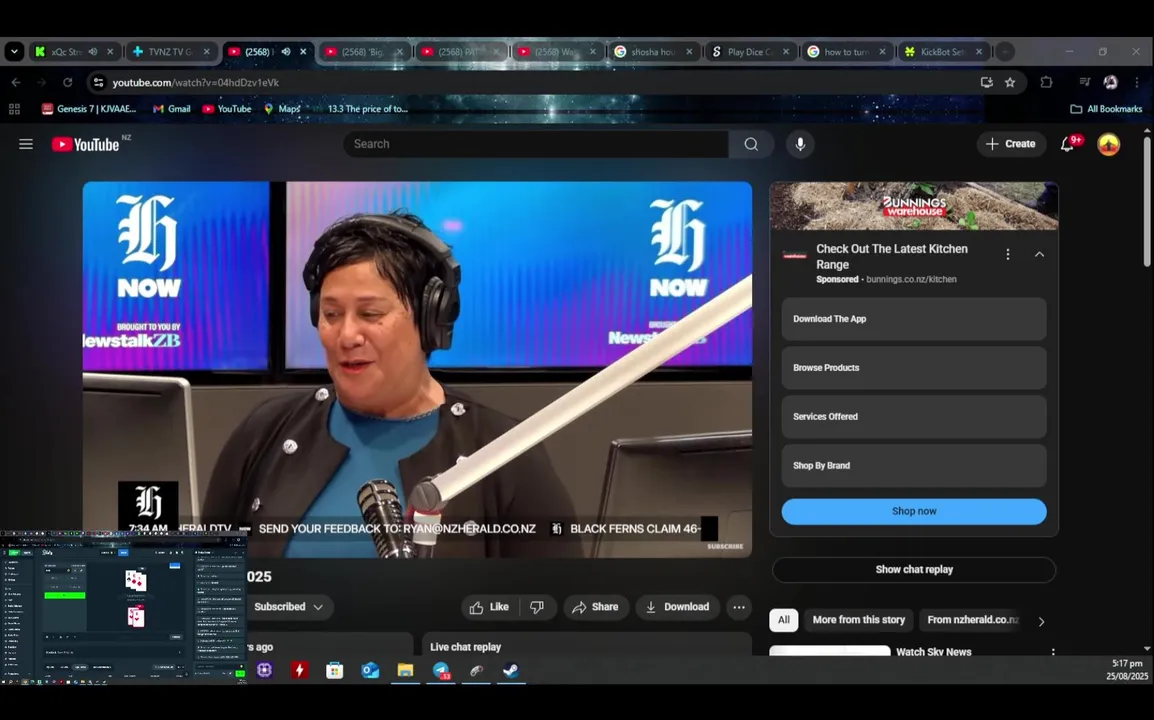Viewport: 1154px width, 720px height.
Task: Click the blue Shop now button
Action: [913, 512]
